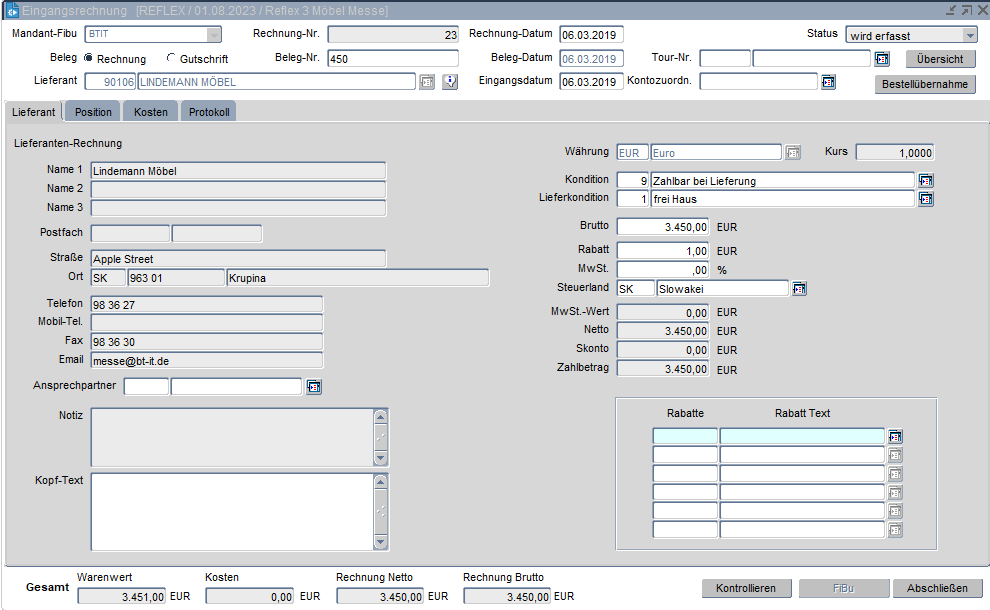The height and width of the screenshot is (610, 990).
Task: Open Kondition lookup icon
Action: coord(925,181)
